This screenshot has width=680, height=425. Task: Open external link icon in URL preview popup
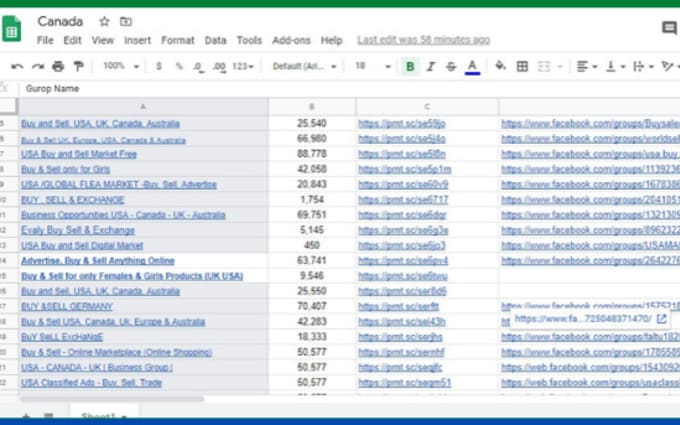[x=661, y=319]
